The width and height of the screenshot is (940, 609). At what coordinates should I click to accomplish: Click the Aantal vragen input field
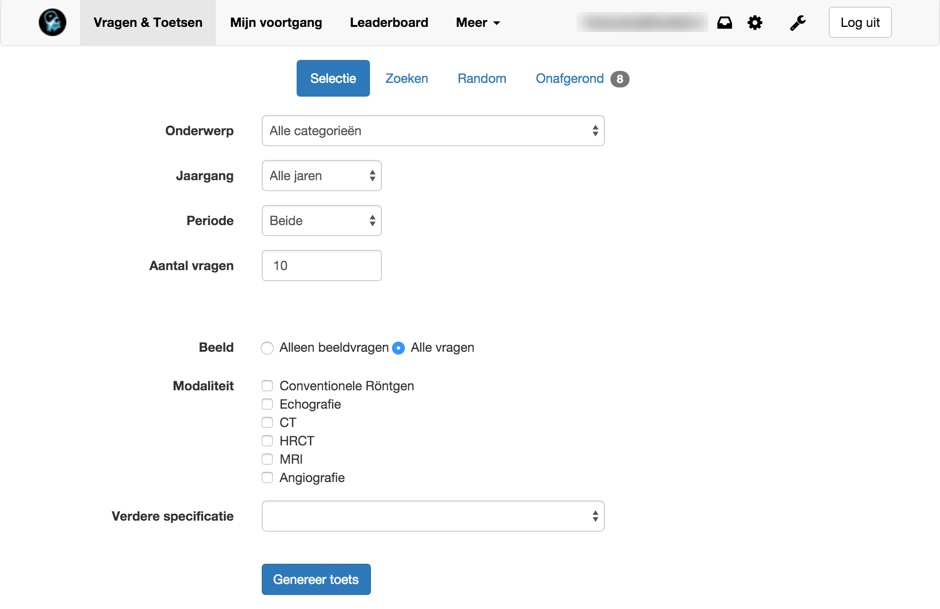[x=321, y=266]
